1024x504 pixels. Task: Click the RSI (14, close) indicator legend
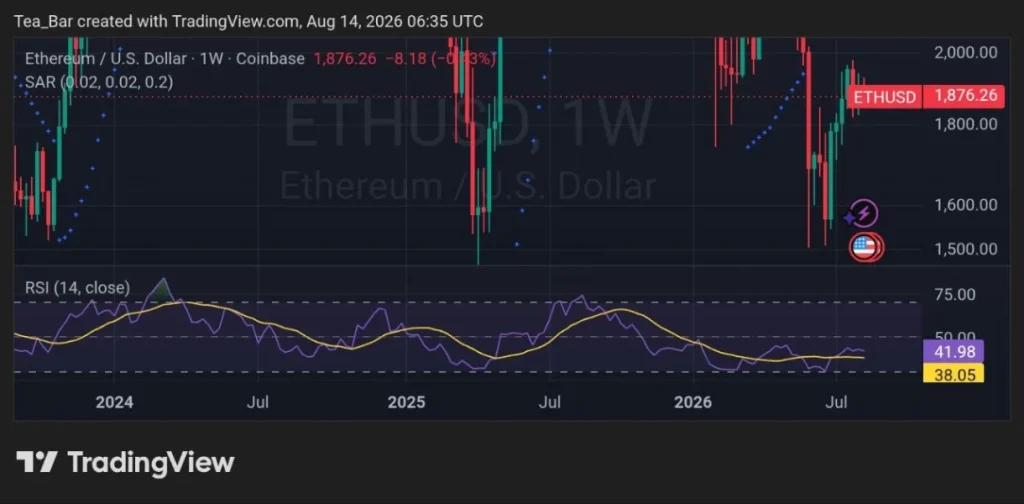pos(77,287)
